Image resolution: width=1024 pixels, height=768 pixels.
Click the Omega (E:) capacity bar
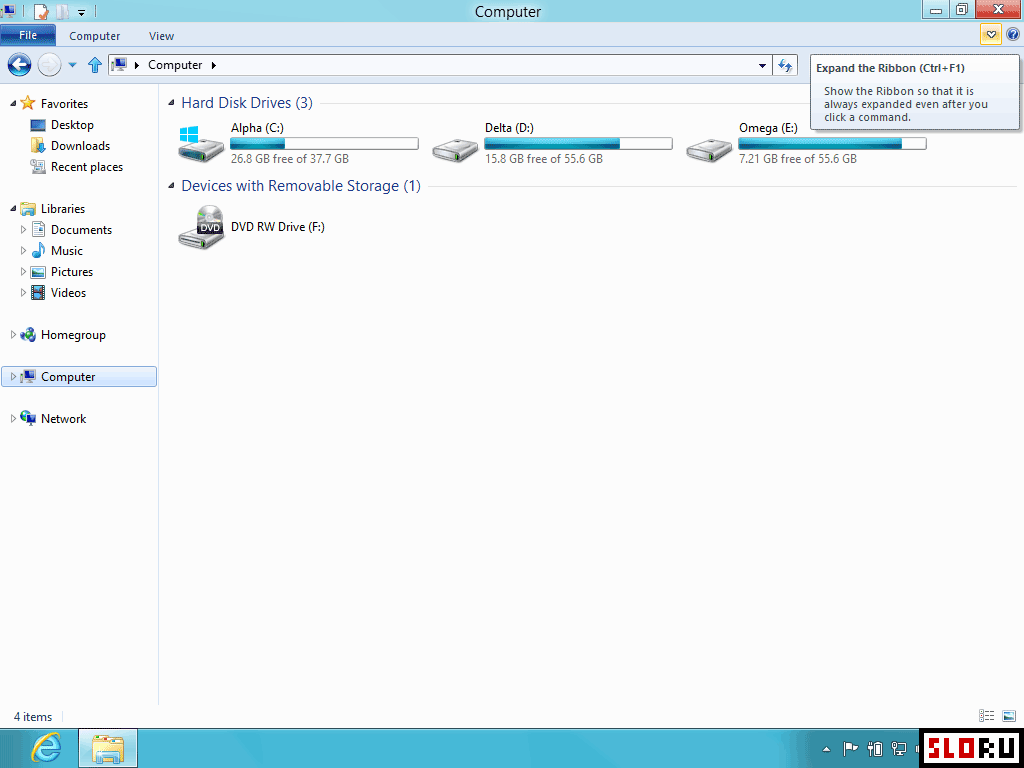point(832,144)
